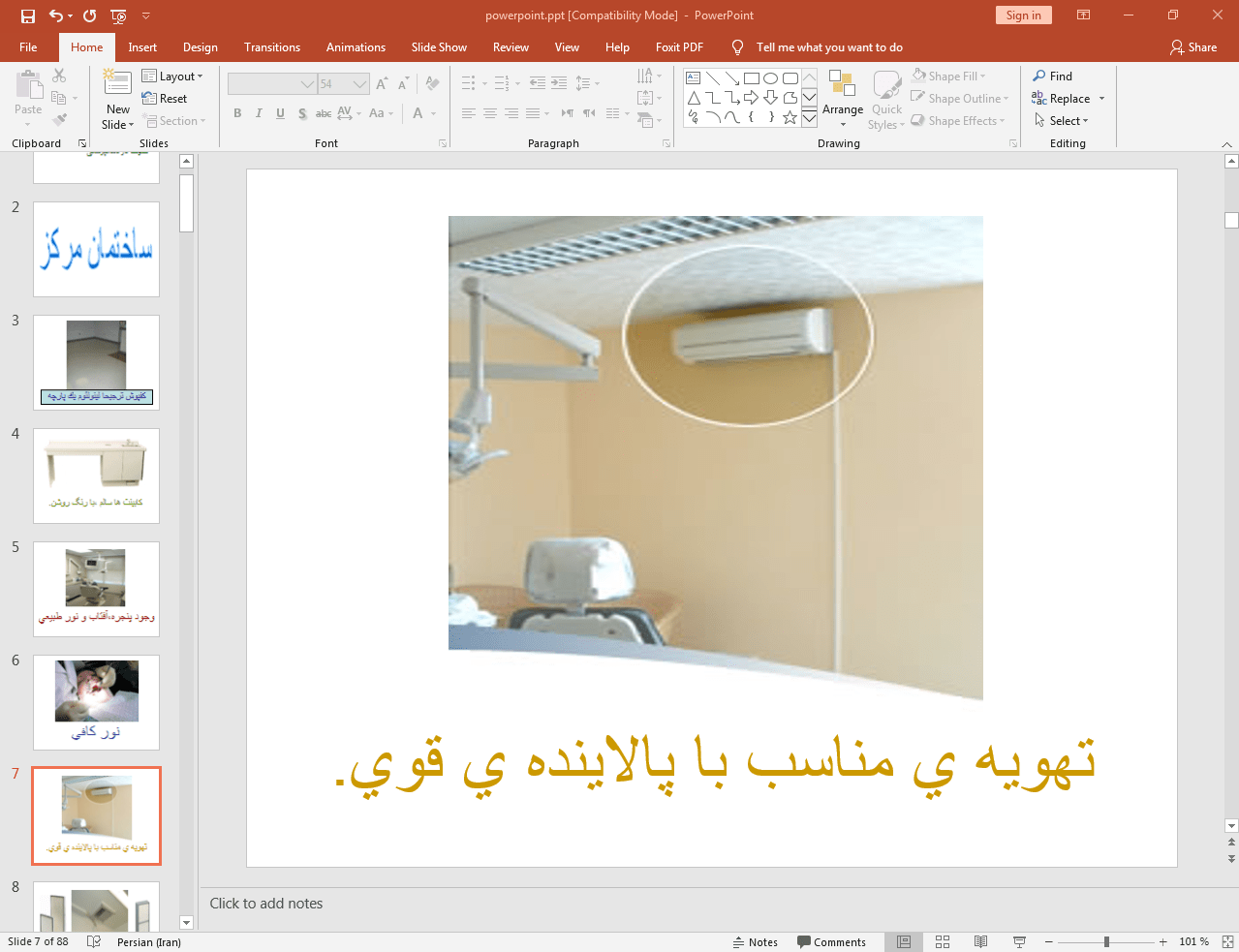Expand the shapes gallery More arrow

click(809, 118)
